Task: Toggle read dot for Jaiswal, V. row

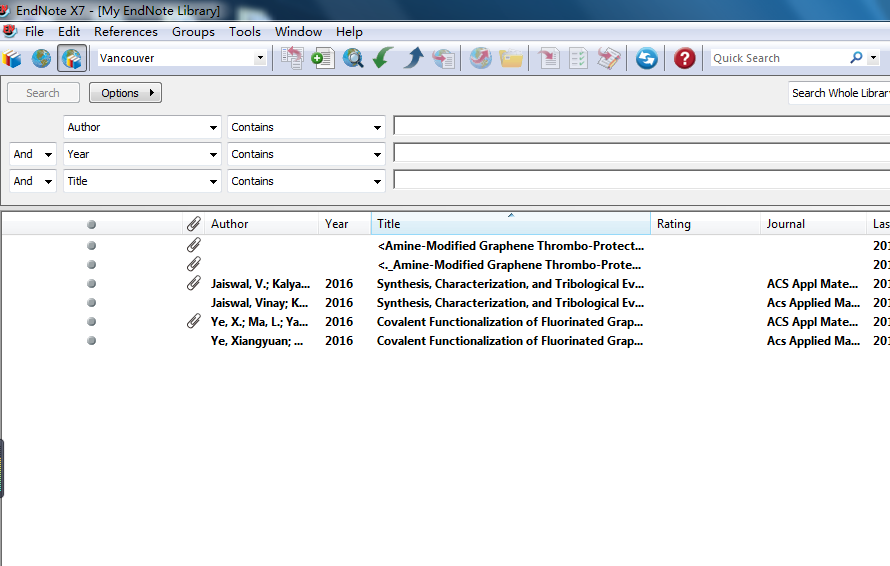Action: click(x=91, y=283)
